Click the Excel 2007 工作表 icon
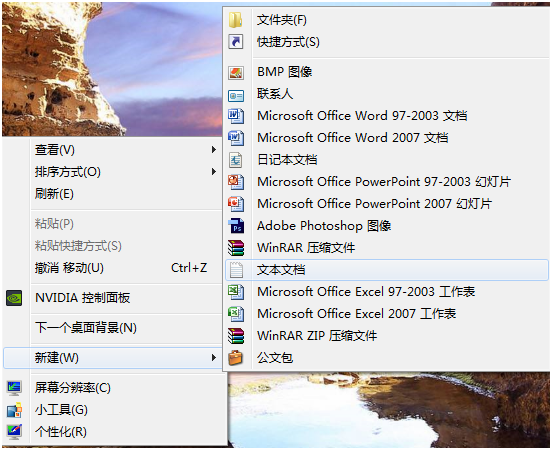The image size is (552, 450). (x=236, y=314)
